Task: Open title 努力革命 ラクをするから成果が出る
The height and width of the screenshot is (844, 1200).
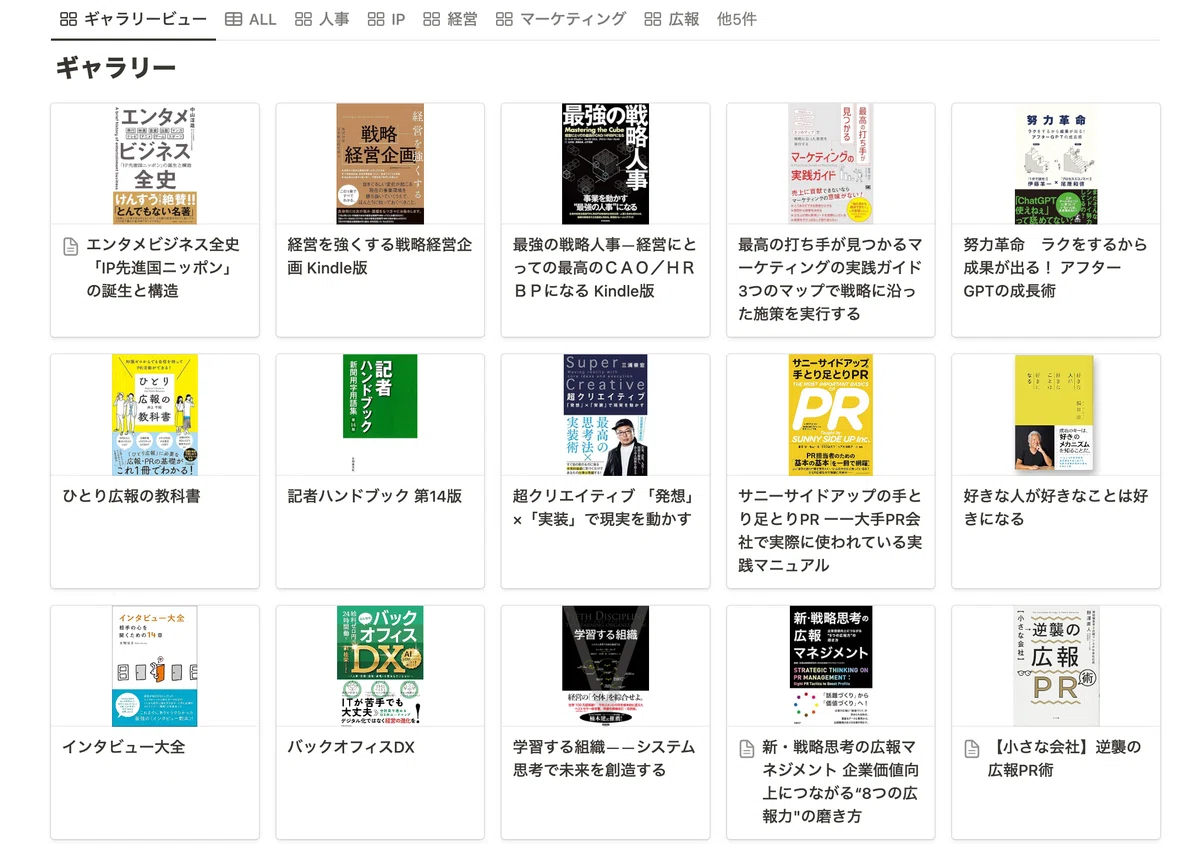Action: pyautogui.click(x=1055, y=268)
